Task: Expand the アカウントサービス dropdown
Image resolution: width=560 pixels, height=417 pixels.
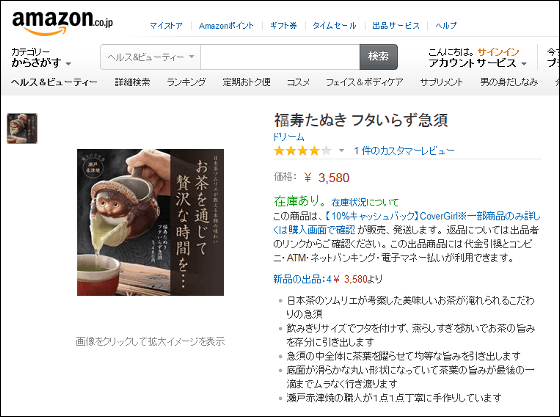Action: coord(478,63)
